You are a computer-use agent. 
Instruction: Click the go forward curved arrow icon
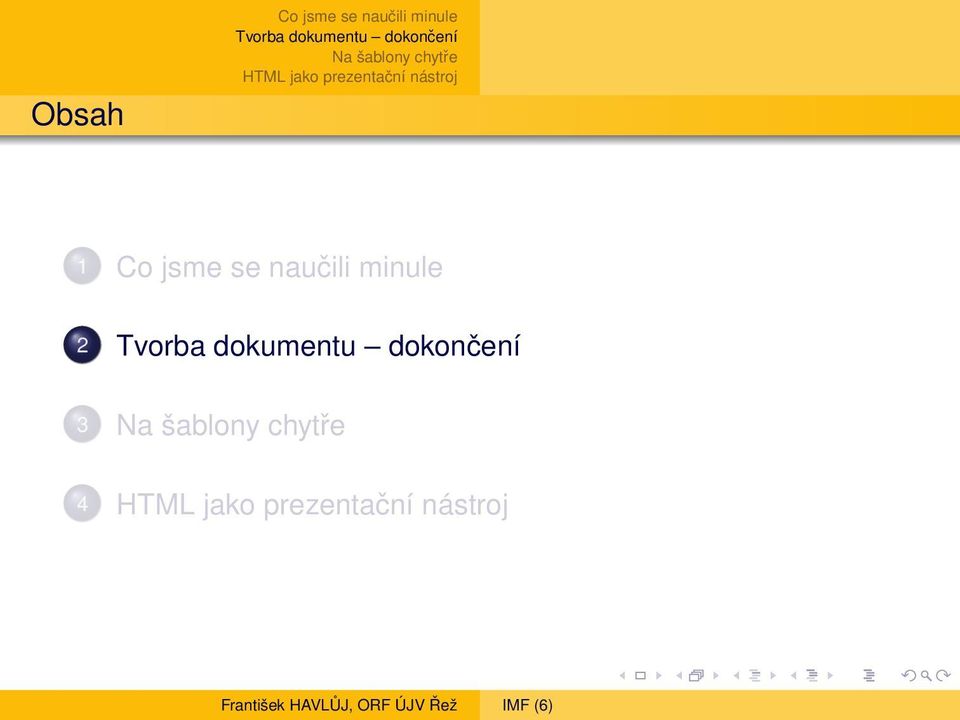tap(943, 675)
